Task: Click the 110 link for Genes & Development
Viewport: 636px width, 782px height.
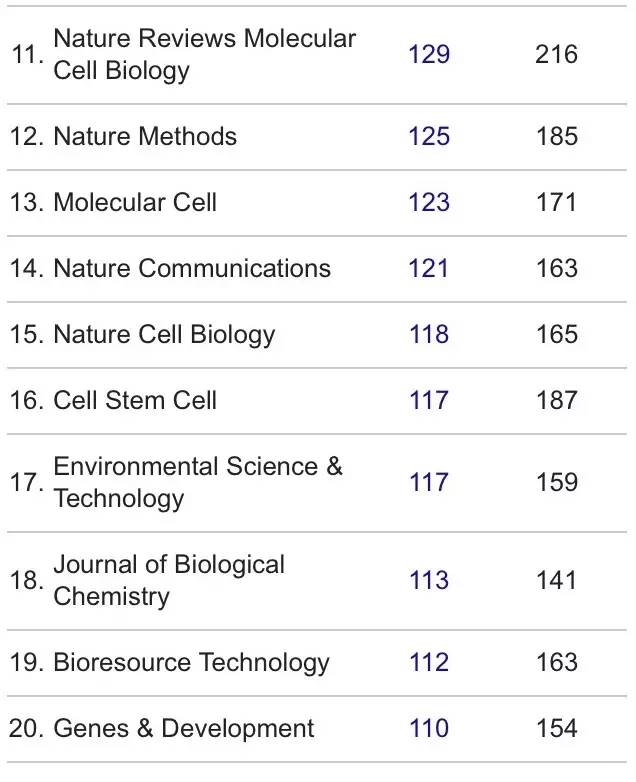Action: (x=429, y=728)
